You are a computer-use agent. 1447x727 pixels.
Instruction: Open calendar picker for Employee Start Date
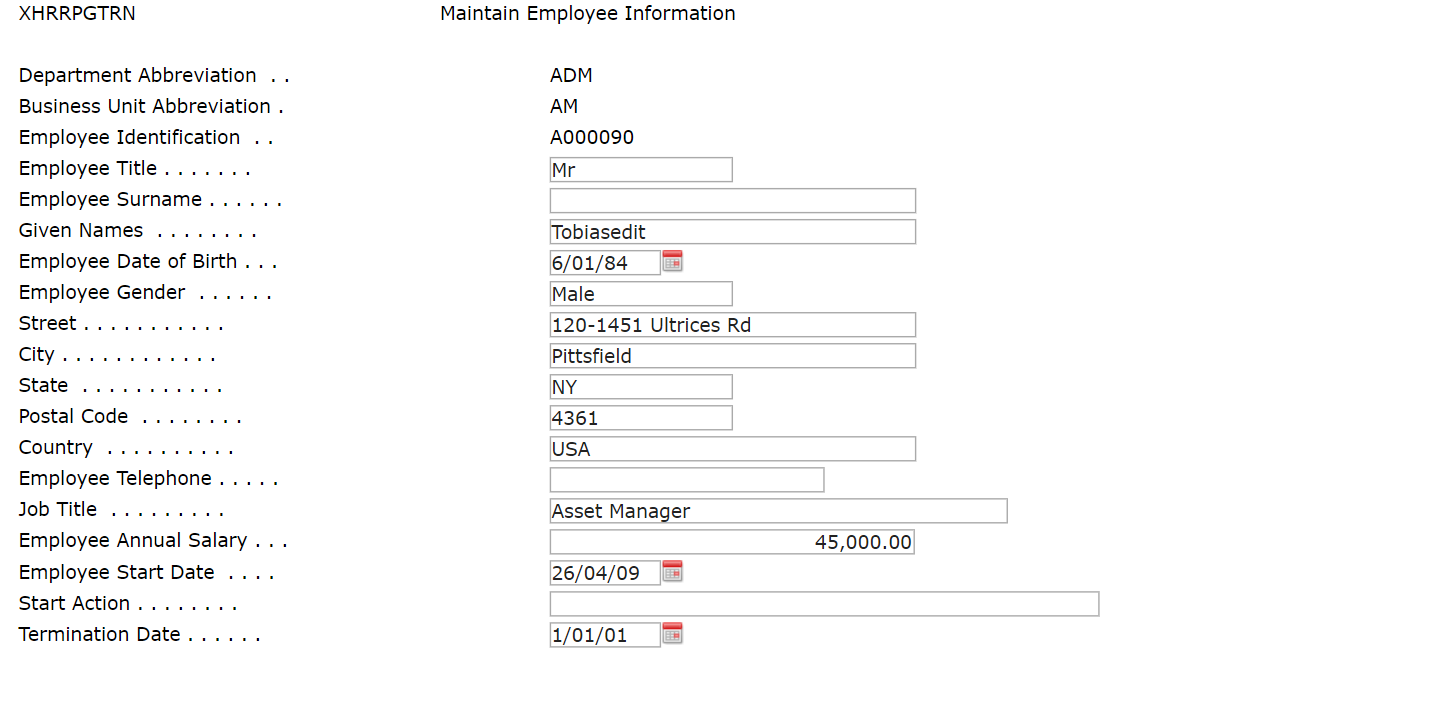tap(672, 572)
